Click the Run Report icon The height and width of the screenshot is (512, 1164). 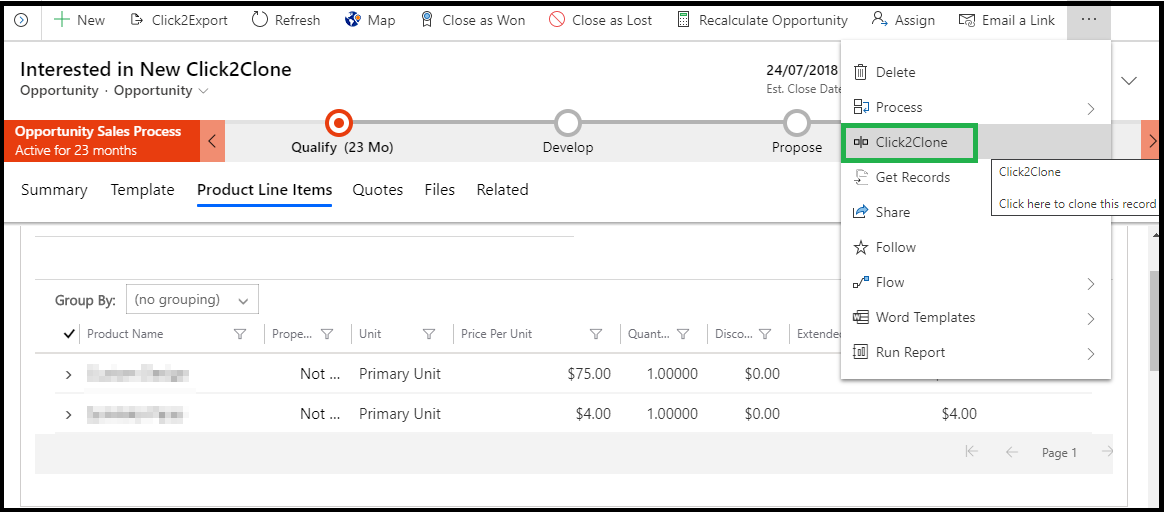tap(860, 352)
